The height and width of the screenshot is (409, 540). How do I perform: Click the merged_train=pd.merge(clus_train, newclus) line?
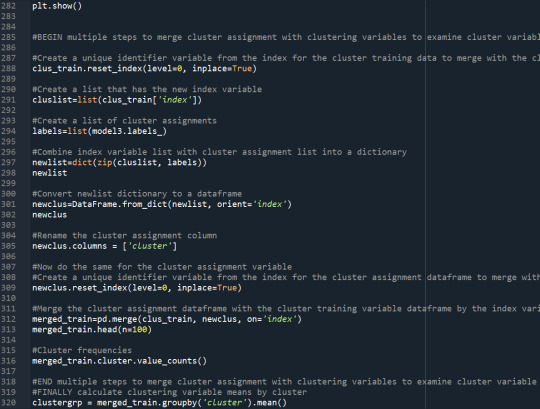(x=167, y=319)
